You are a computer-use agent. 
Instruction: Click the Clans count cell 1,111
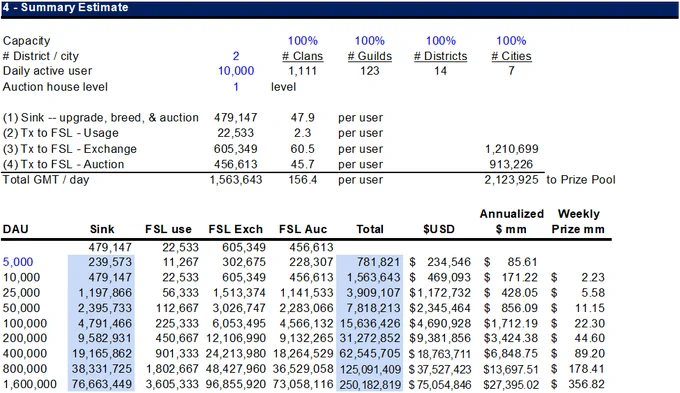pos(303,71)
